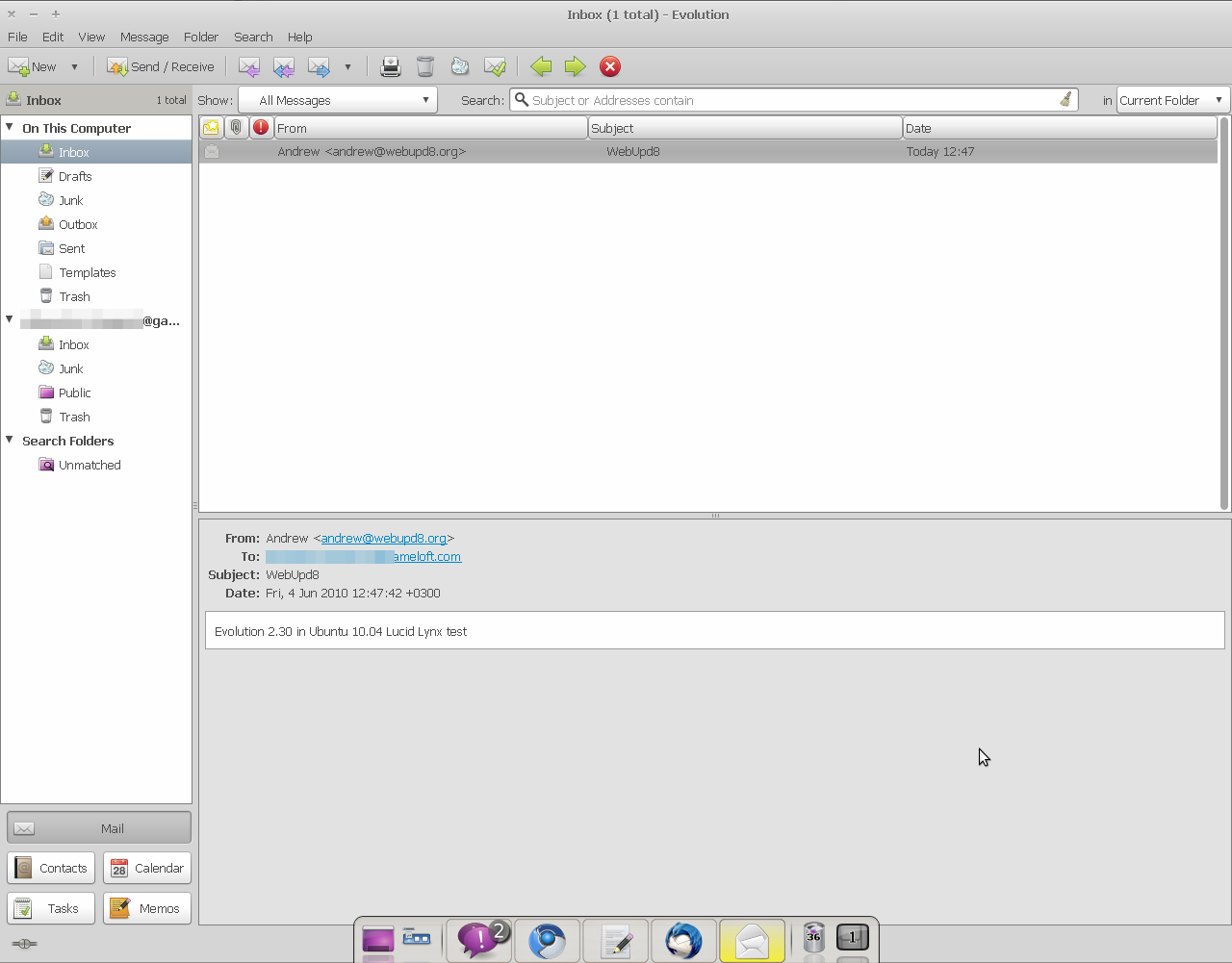The height and width of the screenshot is (963, 1232).
Task: Click the Evolution envelope dock icon
Action: (x=752, y=940)
